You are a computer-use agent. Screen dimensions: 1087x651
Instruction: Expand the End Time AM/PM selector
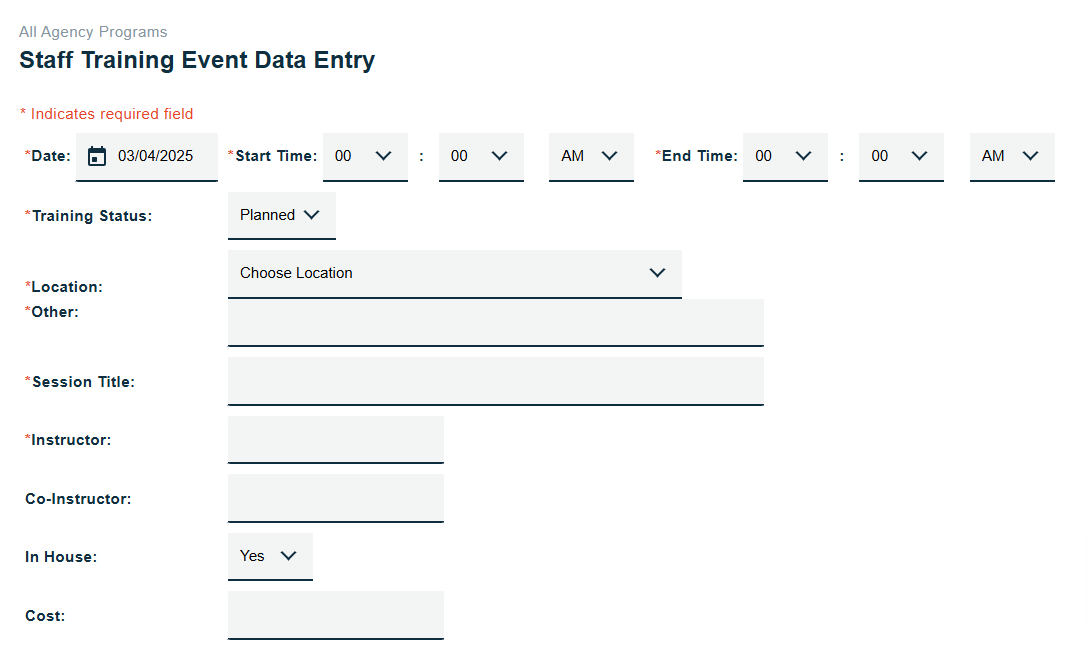[1012, 156]
